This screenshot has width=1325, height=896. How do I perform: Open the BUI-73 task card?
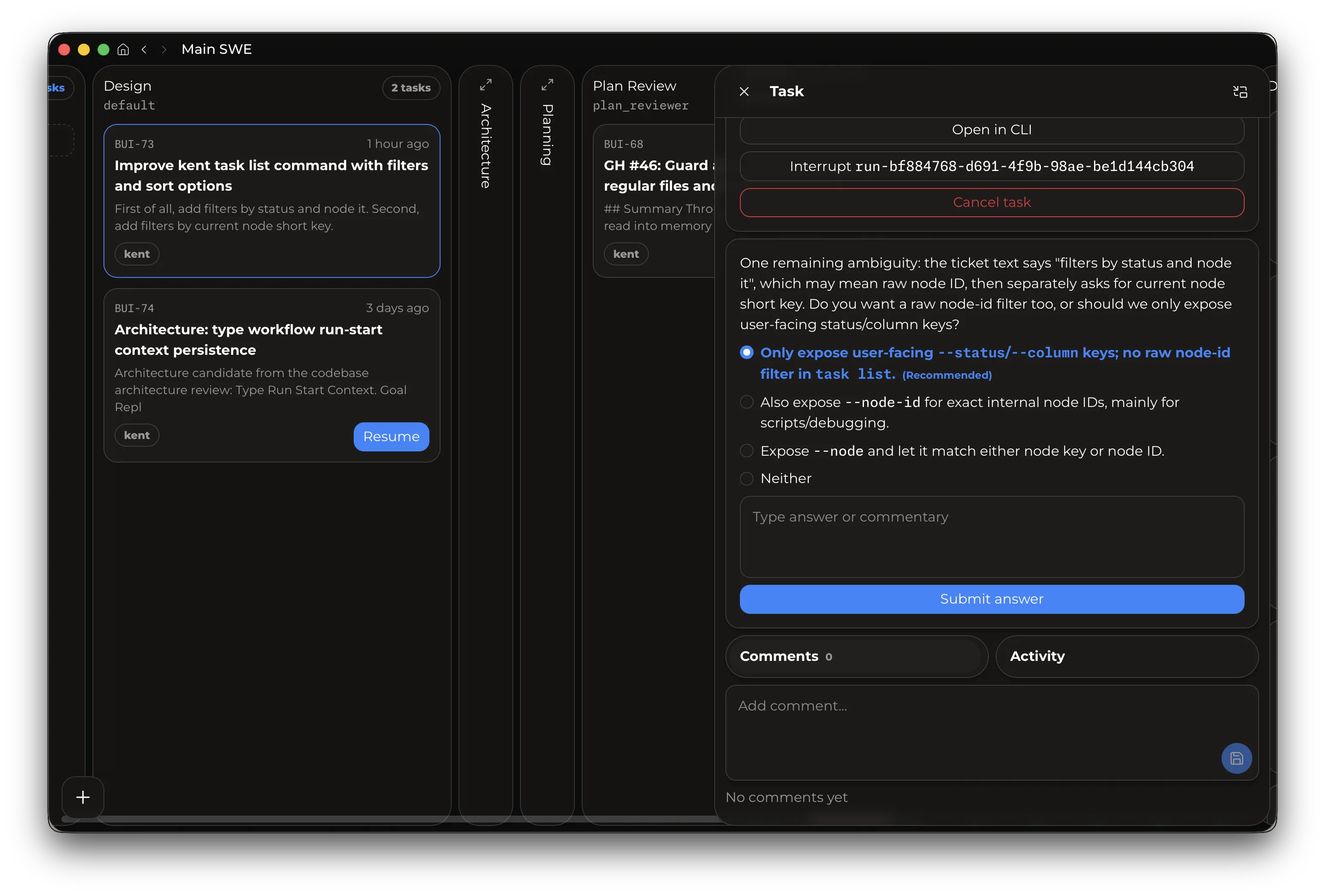[272, 200]
